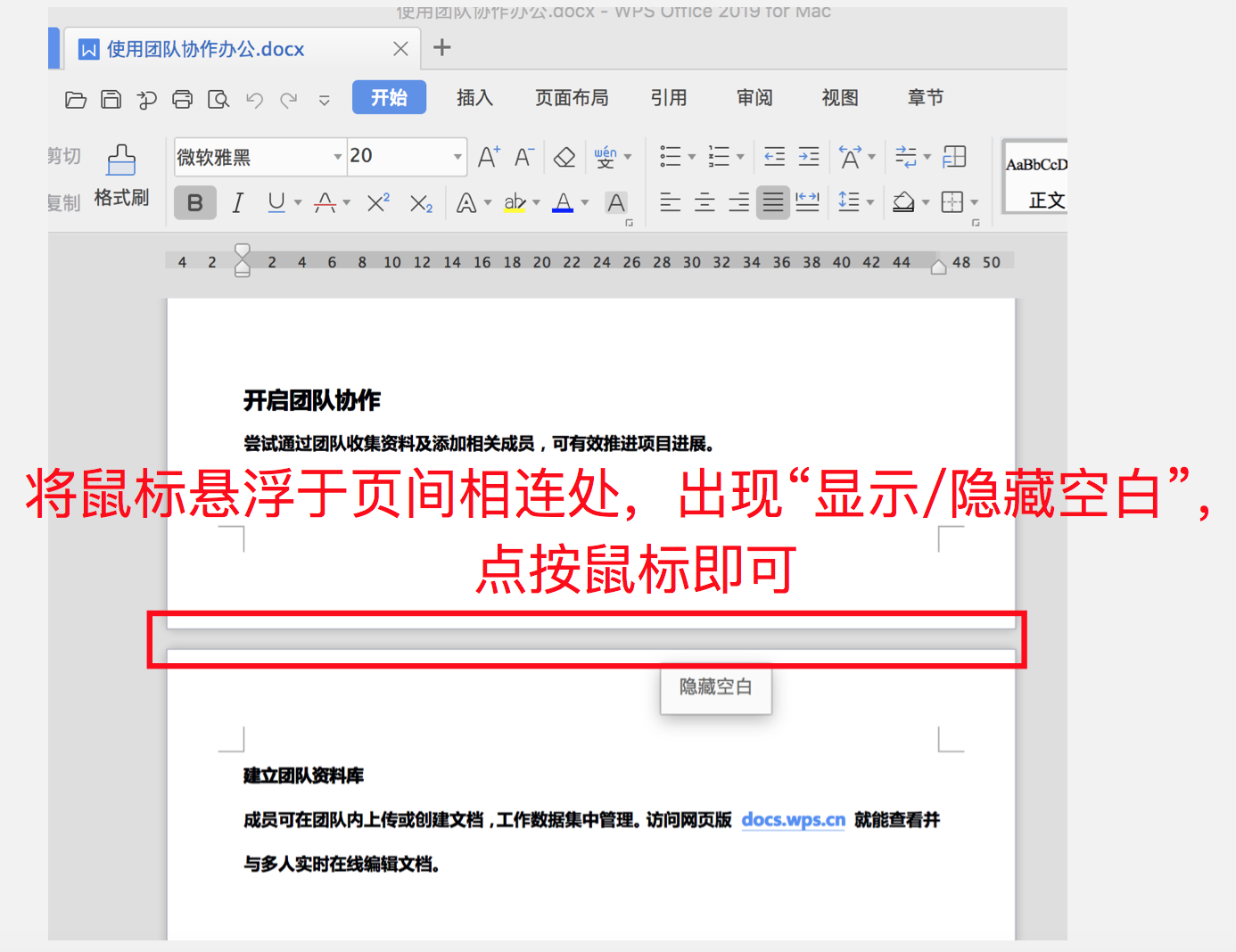Open the Print dialog icon
The image size is (1236, 952).
182,99
